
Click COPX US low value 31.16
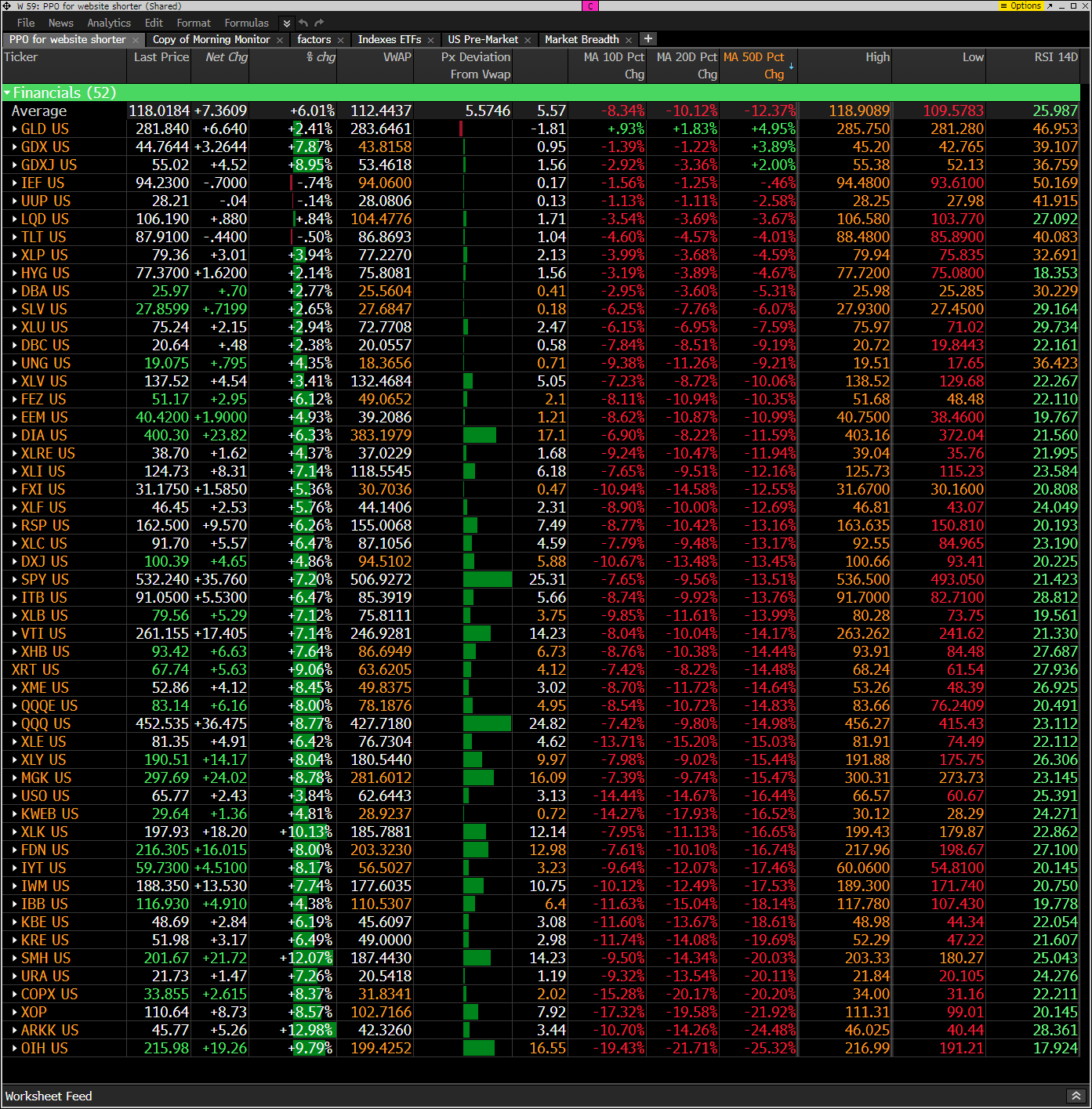(x=965, y=995)
